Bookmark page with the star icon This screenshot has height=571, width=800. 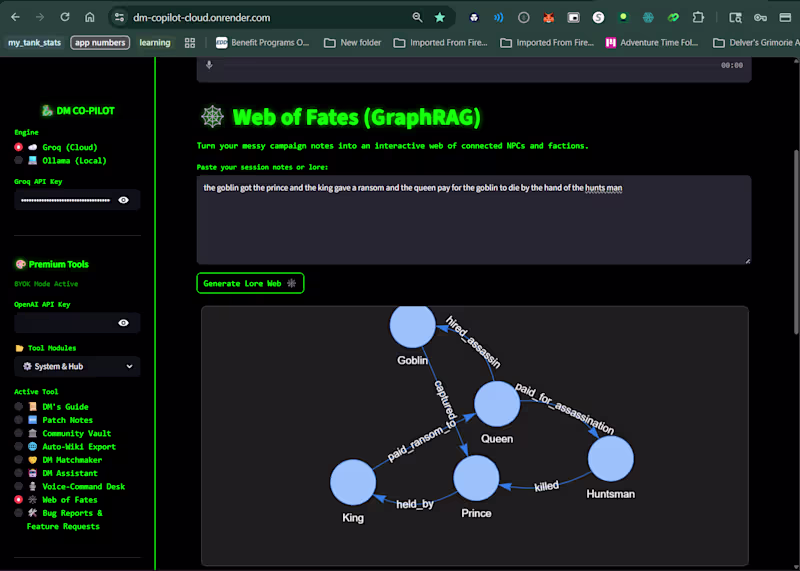coord(439,17)
